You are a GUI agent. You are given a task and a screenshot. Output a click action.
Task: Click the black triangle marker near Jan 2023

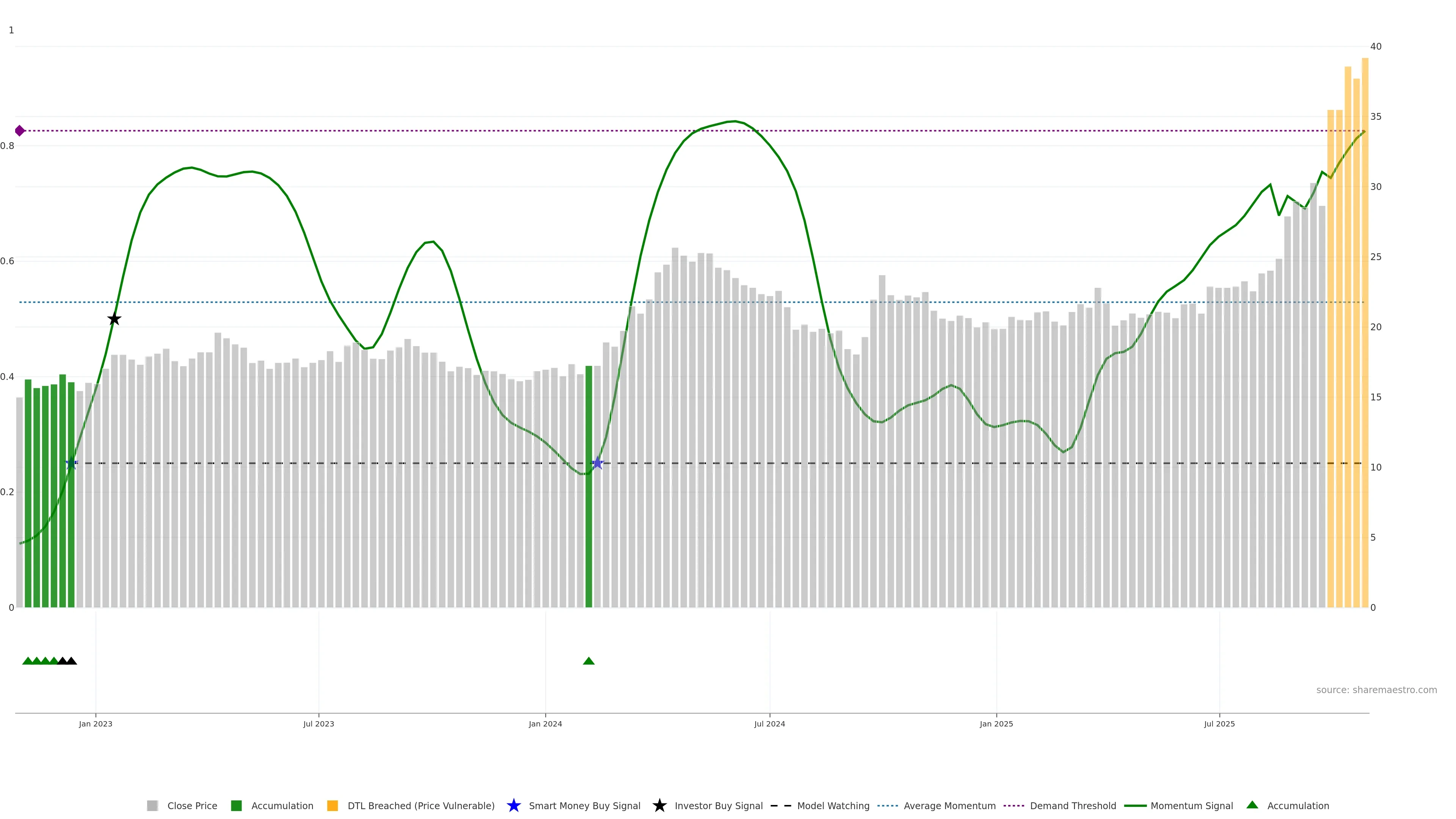71,661
